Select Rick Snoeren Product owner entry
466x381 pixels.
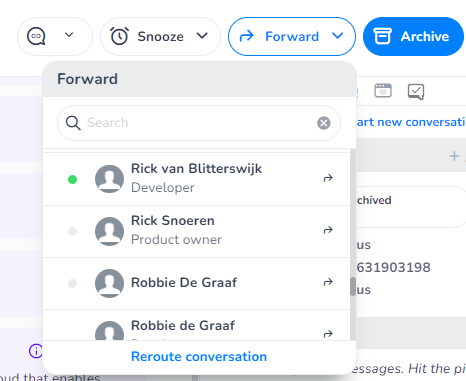[x=197, y=231]
